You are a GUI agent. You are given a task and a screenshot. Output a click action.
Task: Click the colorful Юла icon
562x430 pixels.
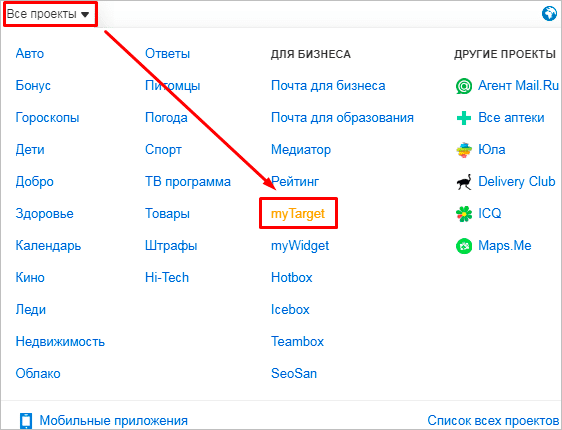point(464,150)
